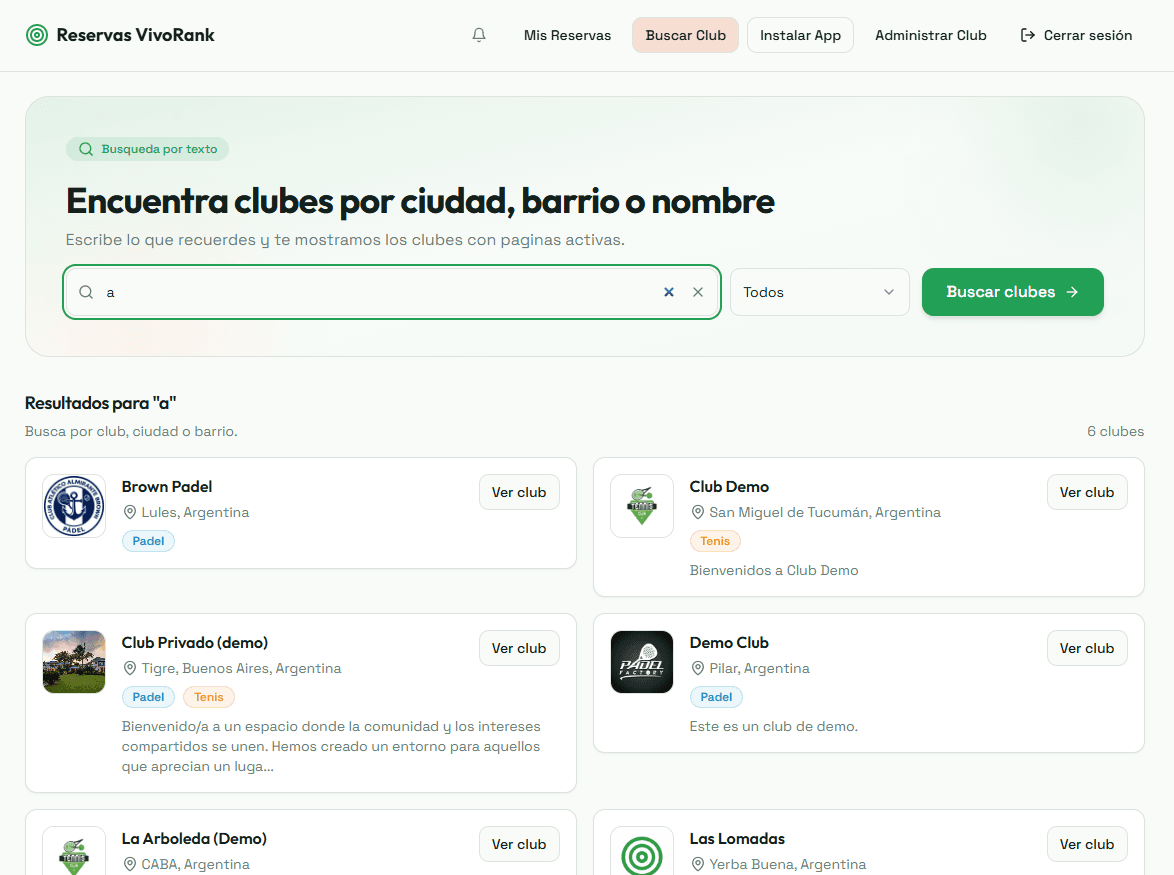This screenshot has height=875, width=1174.
Task: Click Club Privado (demo) photo thumbnail
Action: [74, 662]
